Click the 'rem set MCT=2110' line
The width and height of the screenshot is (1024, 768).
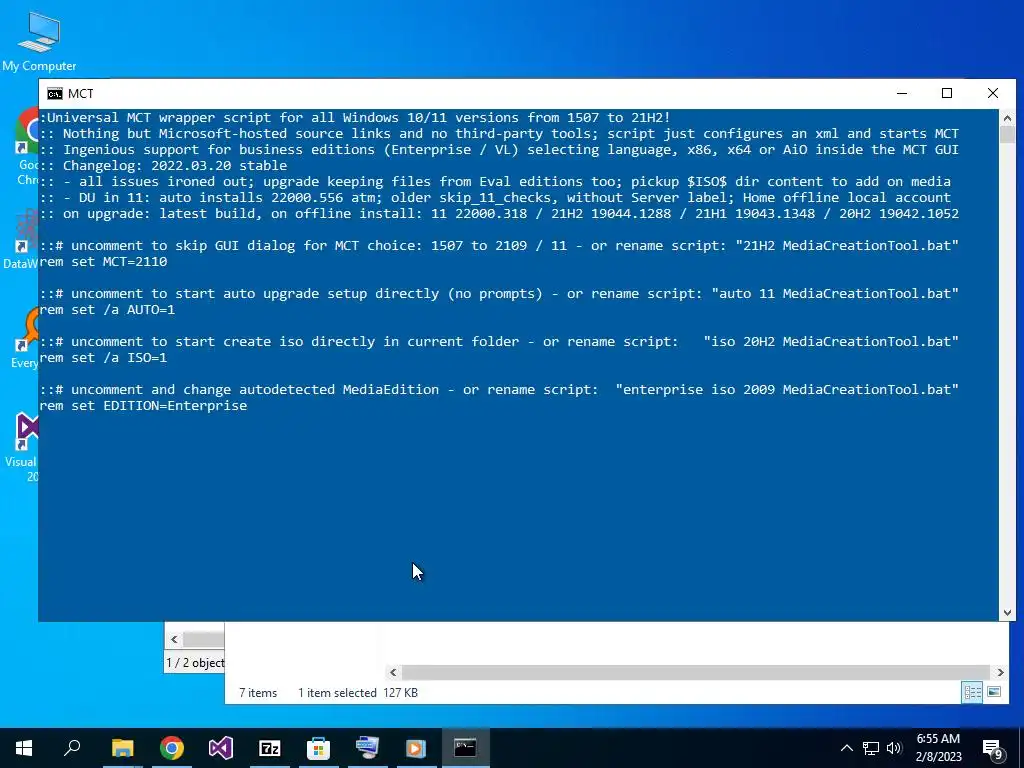103,262
